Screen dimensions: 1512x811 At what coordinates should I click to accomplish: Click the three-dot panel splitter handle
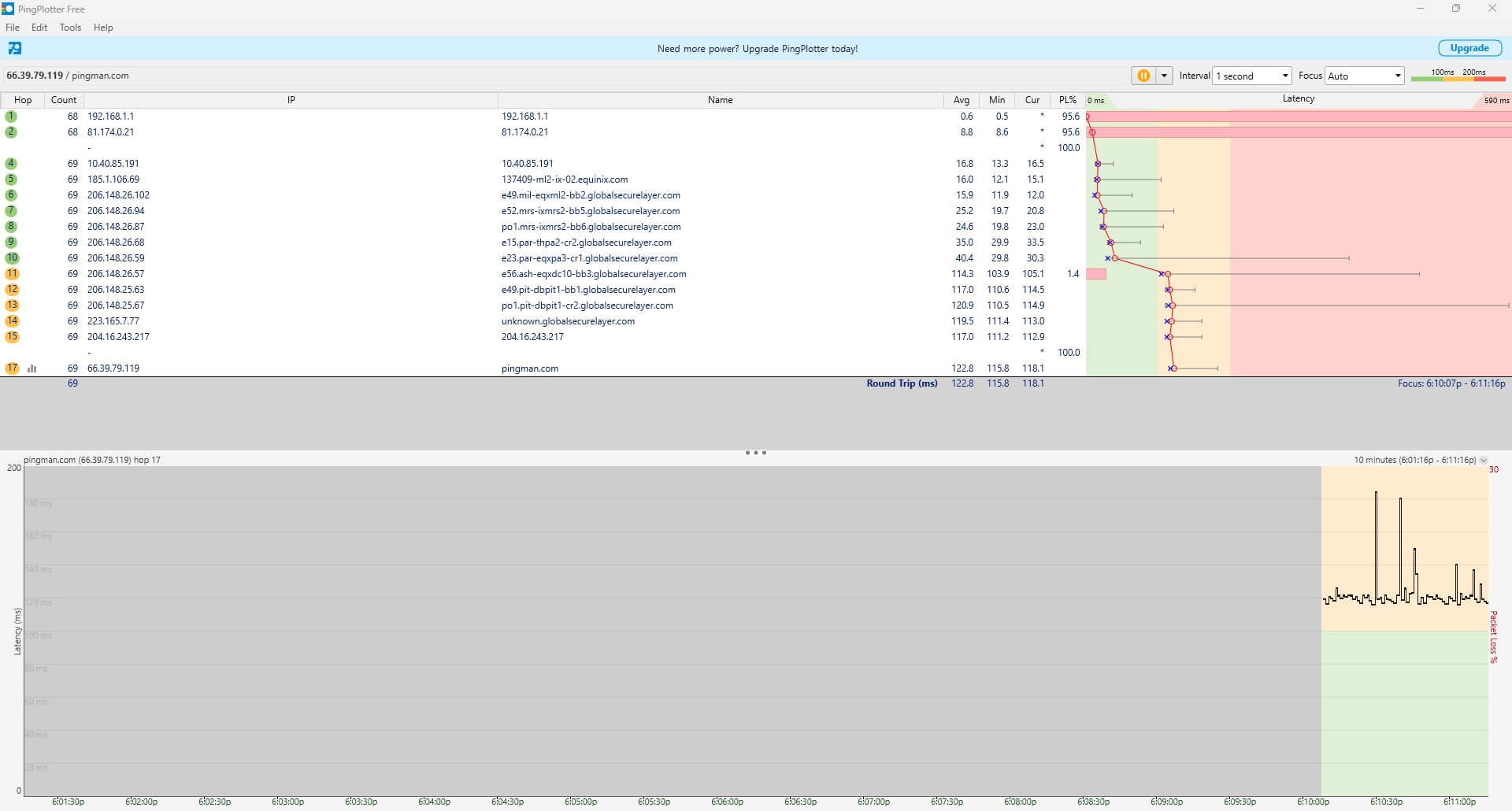click(756, 453)
